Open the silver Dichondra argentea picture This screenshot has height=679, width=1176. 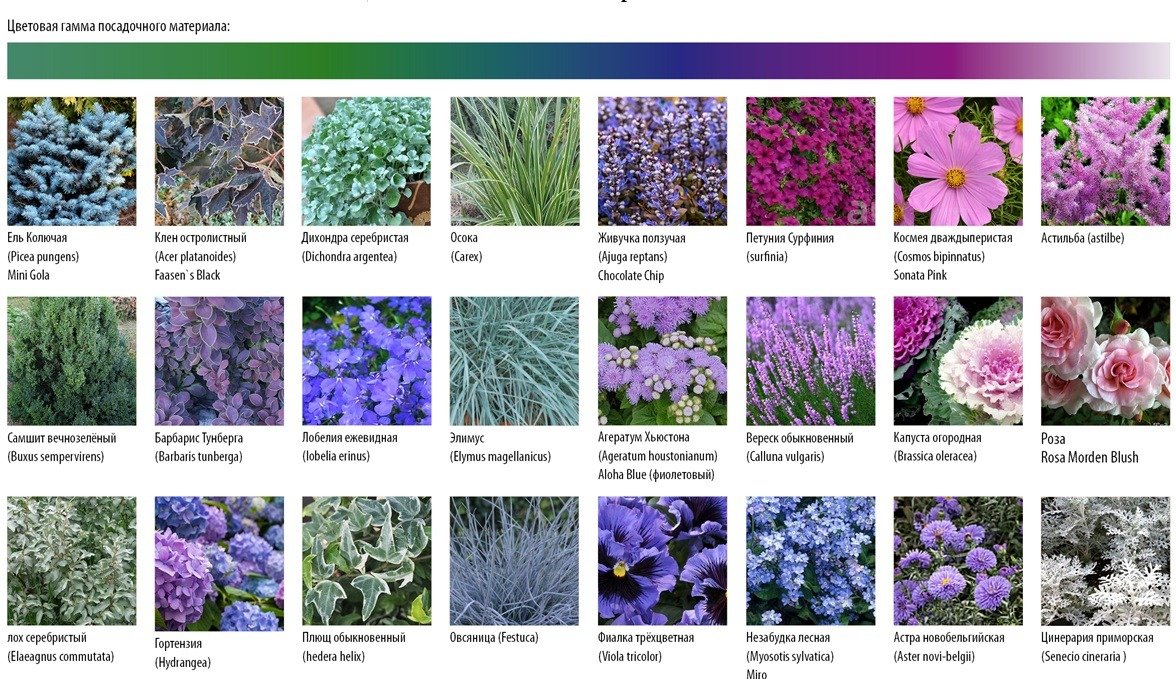[366, 161]
